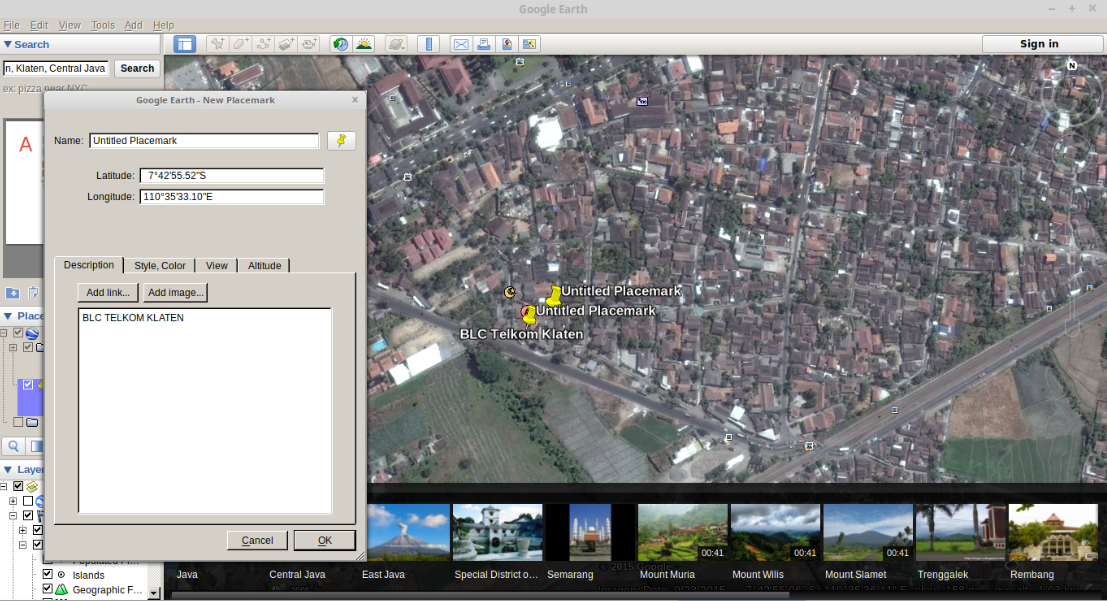Viewport: 1107px width, 601px height.
Task: Click the magnifier search icon below Places
Action: pyautogui.click(x=13, y=446)
